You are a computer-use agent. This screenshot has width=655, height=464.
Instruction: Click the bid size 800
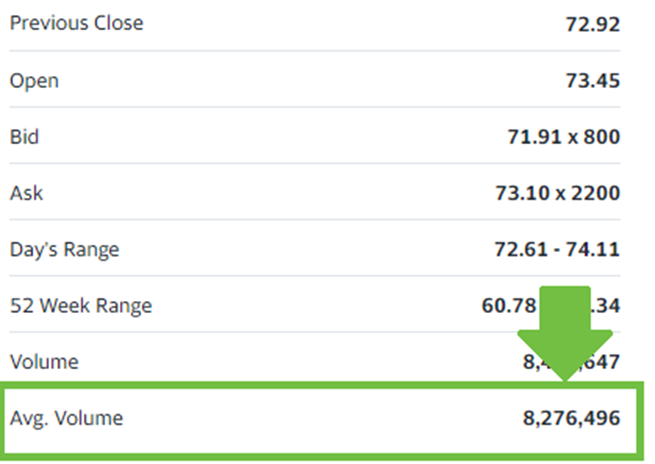(602, 137)
